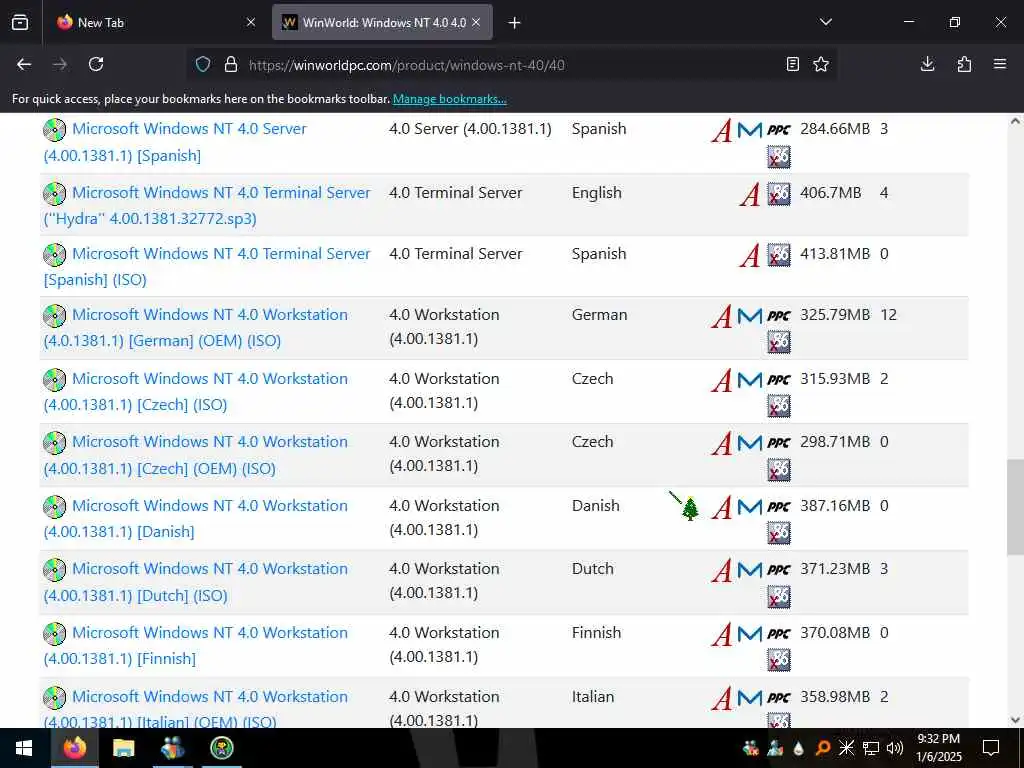Click the Firefox taskbar icon
The height and width of the screenshot is (768, 1024).
(x=74, y=748)
